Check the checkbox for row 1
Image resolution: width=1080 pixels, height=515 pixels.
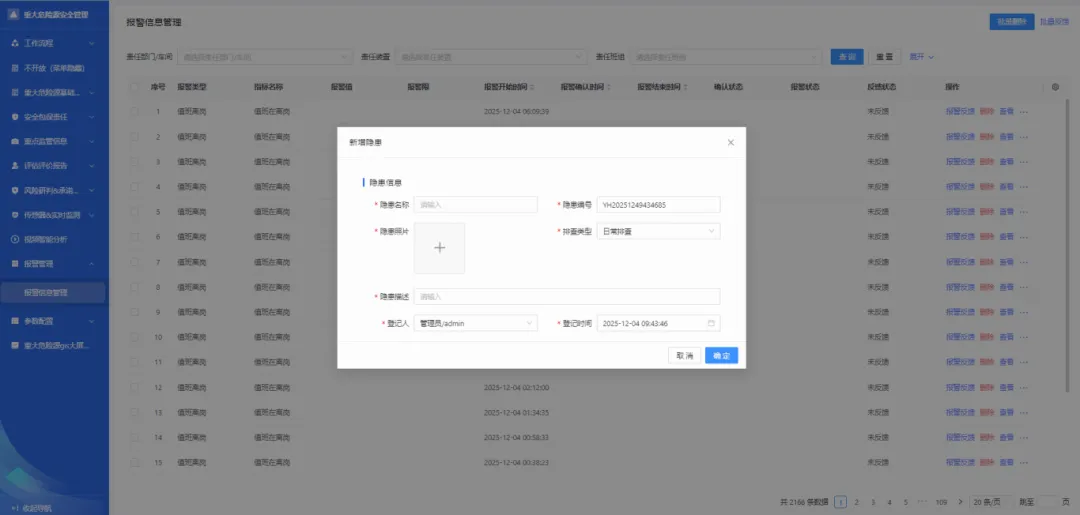(x=135, y=112)
